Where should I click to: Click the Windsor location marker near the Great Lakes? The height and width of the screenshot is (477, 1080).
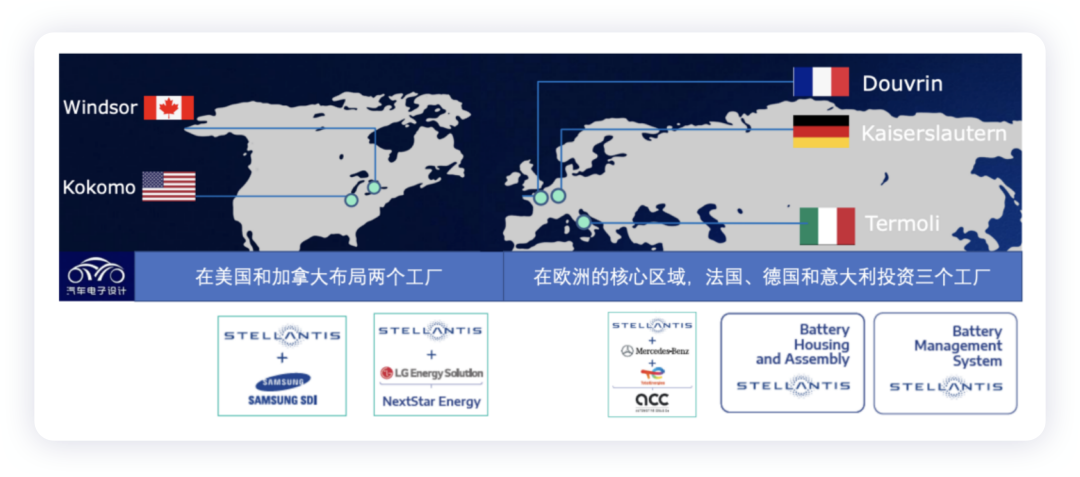point(373,187)
